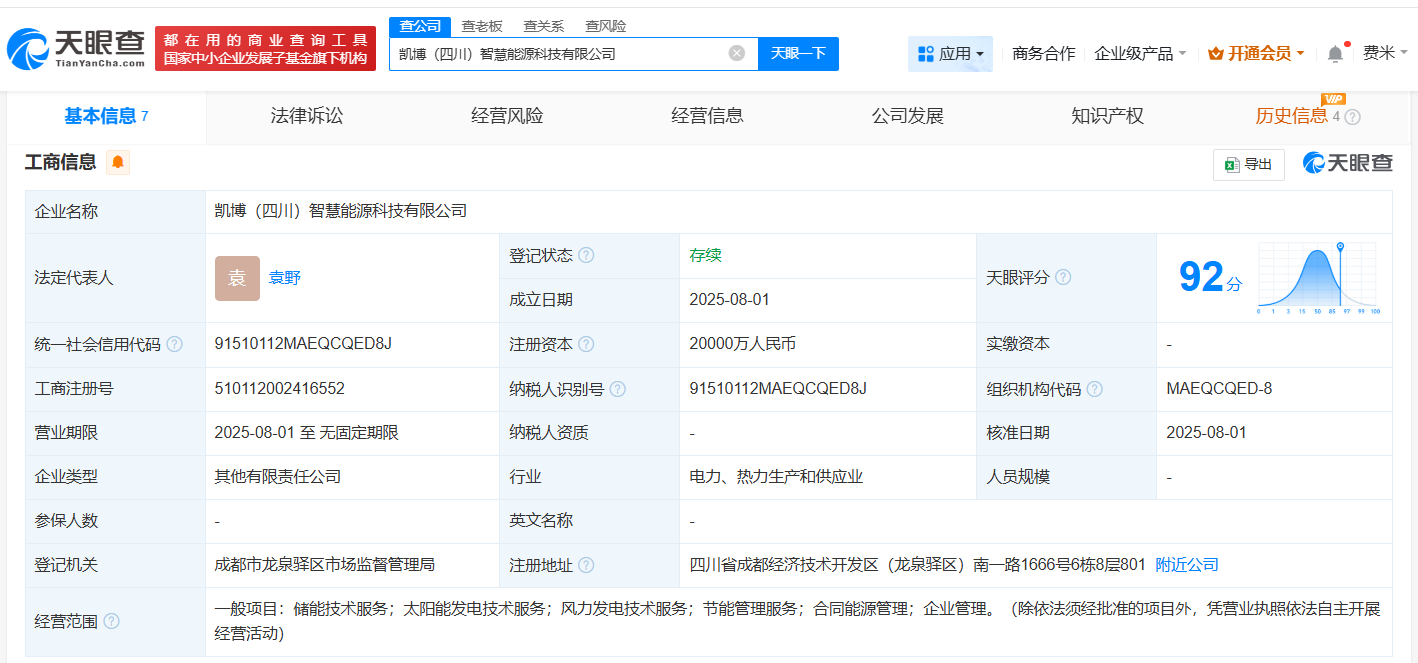Open the 公司发展 tab
Screen dimensions: 1418x663
tap(907, 116)
